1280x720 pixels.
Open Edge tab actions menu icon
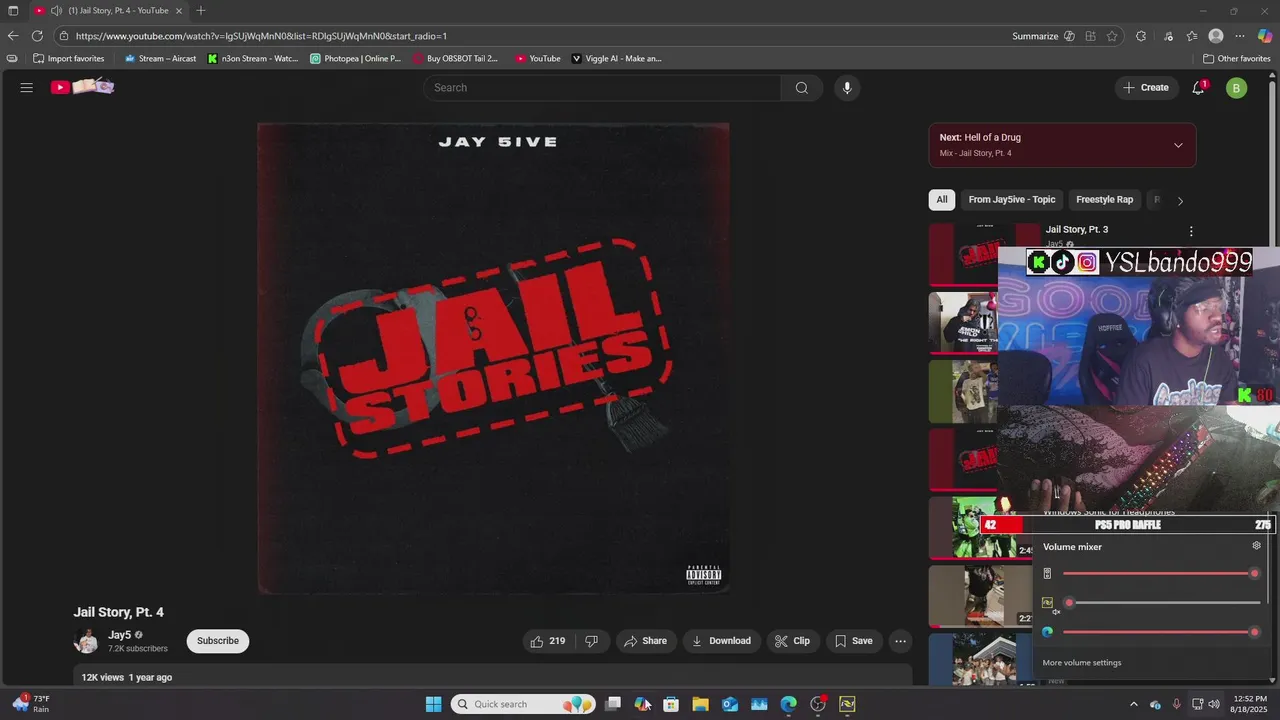[x=12, y=11]
